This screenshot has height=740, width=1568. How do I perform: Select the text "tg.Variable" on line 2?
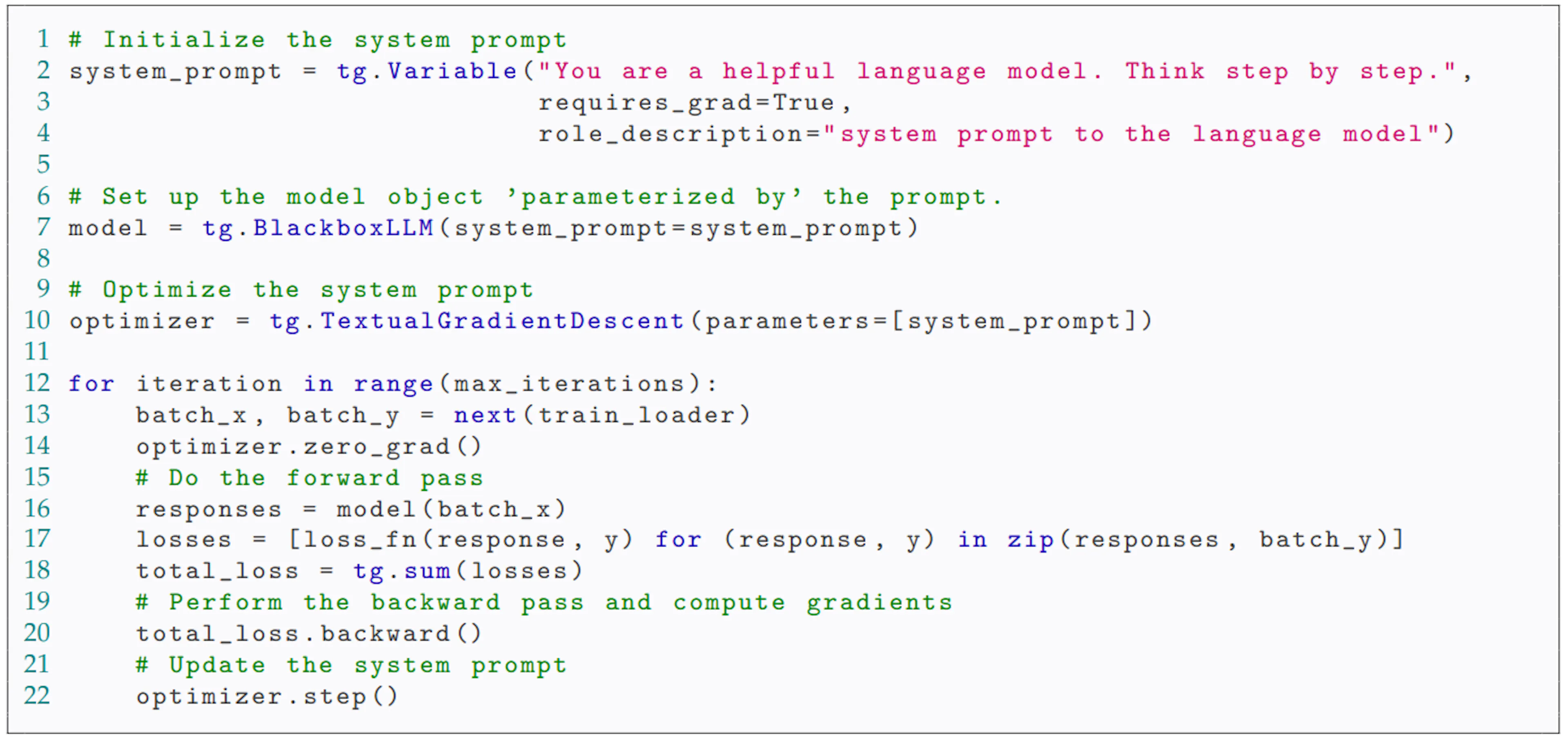tap(427, 71)
